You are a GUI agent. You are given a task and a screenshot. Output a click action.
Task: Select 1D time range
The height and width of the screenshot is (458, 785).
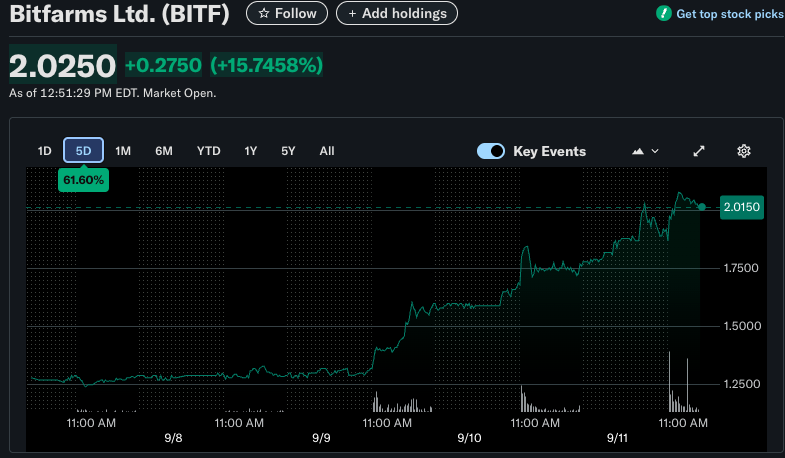(x=45, y=151)
